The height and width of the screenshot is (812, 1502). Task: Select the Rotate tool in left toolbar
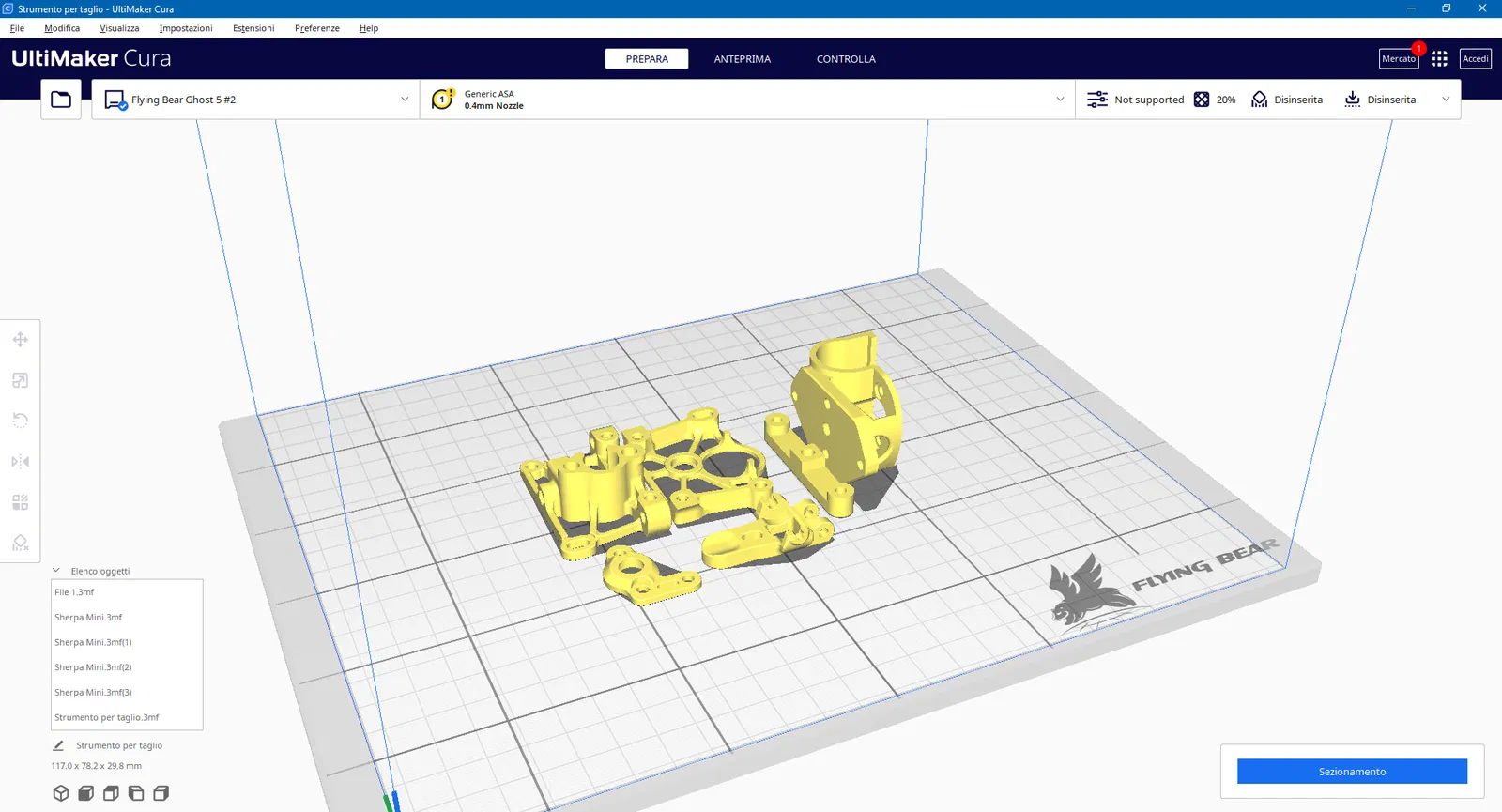pos(20,421)
